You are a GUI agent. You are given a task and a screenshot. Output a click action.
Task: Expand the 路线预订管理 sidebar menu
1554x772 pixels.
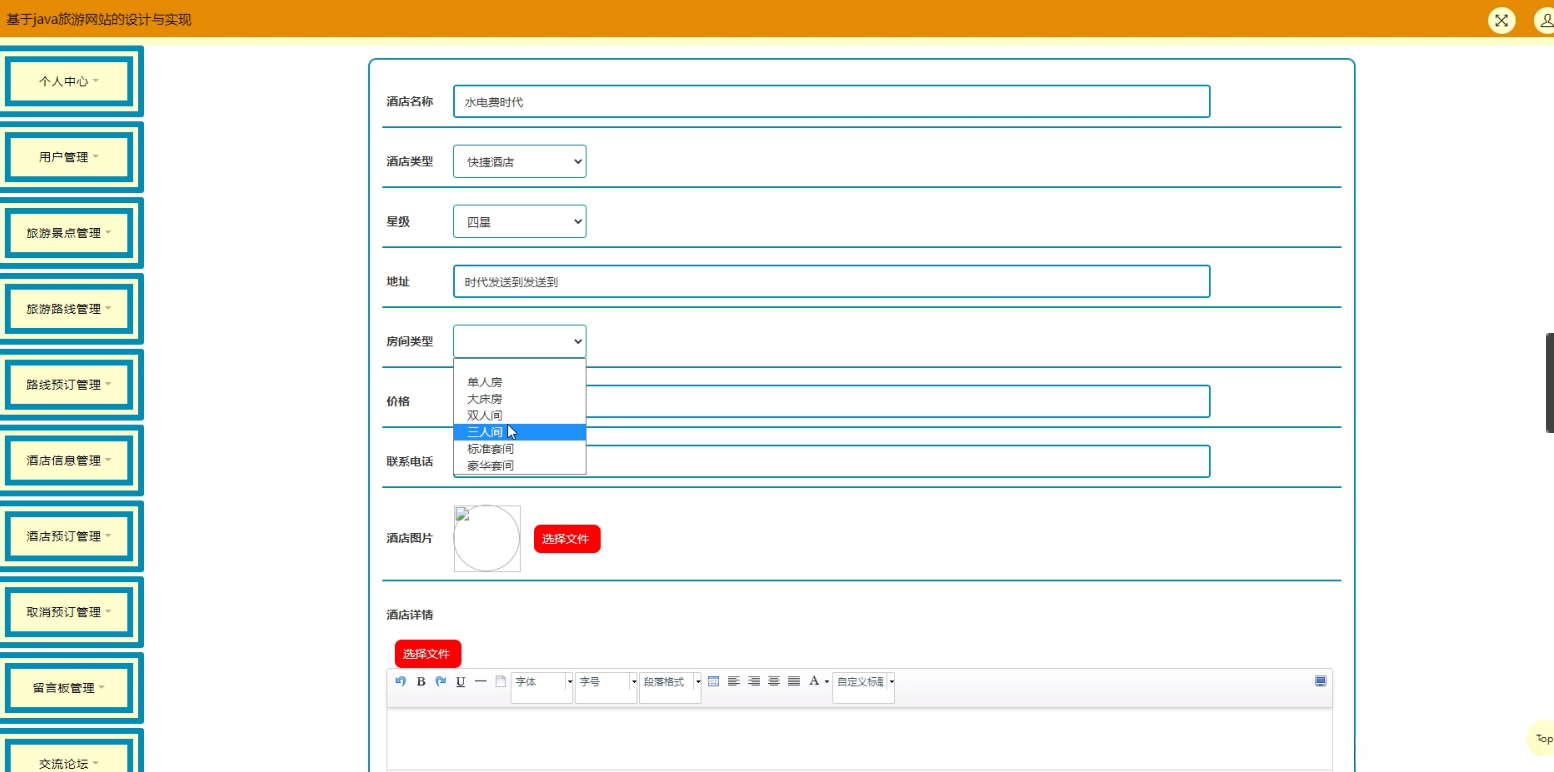69,384
